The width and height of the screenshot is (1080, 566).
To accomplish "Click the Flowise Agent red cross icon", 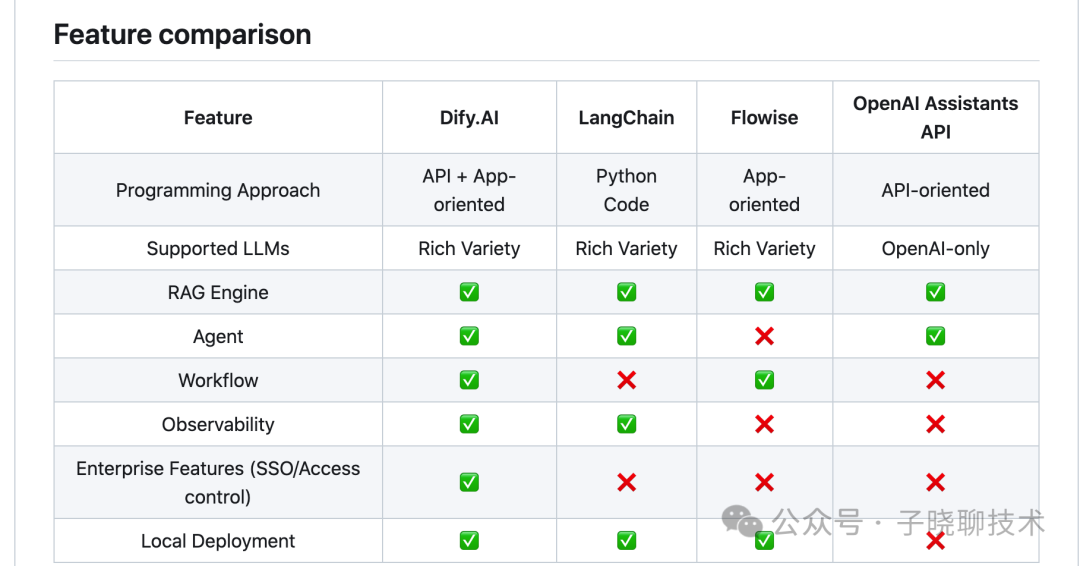I will point(764,336).
